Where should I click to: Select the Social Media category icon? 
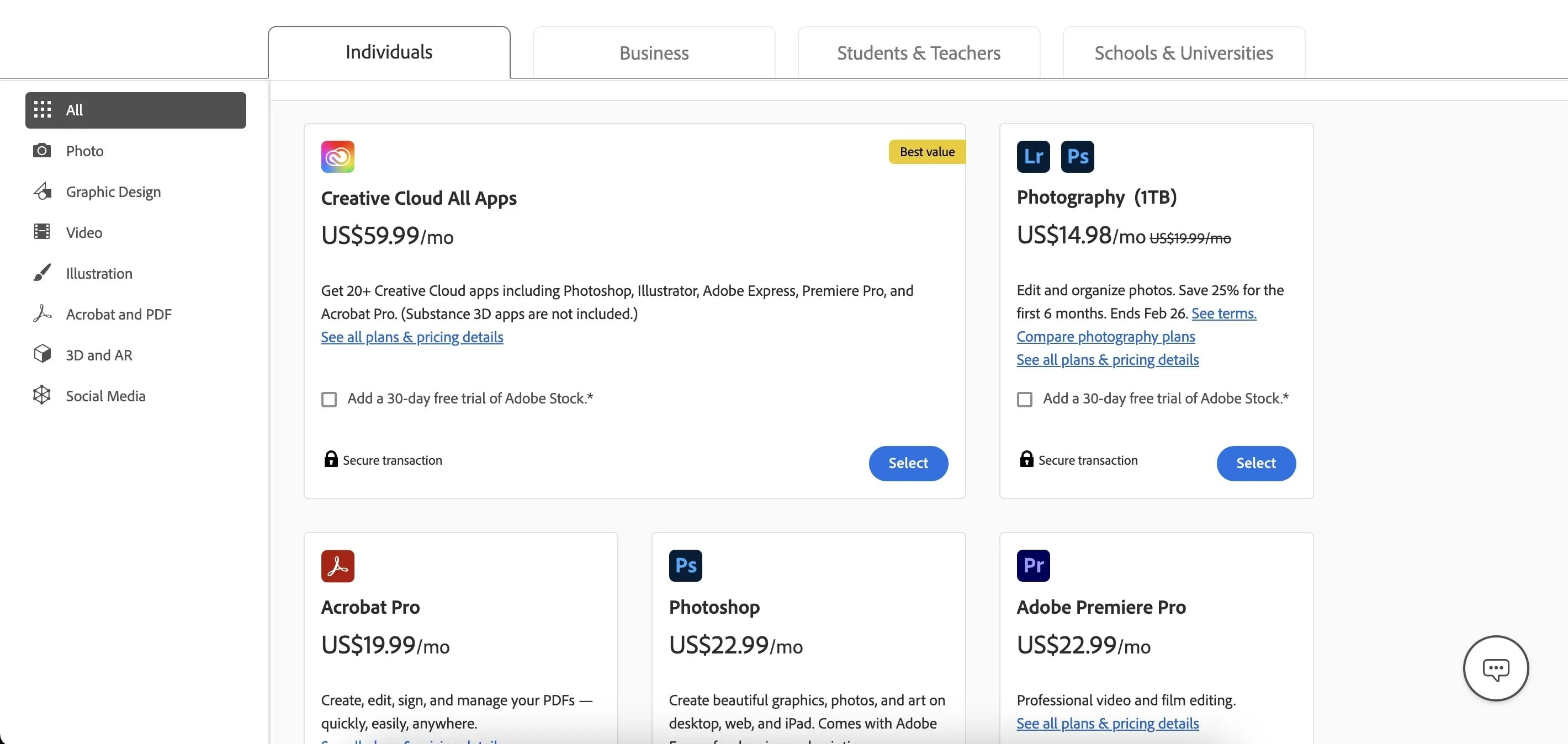point(42,395)
